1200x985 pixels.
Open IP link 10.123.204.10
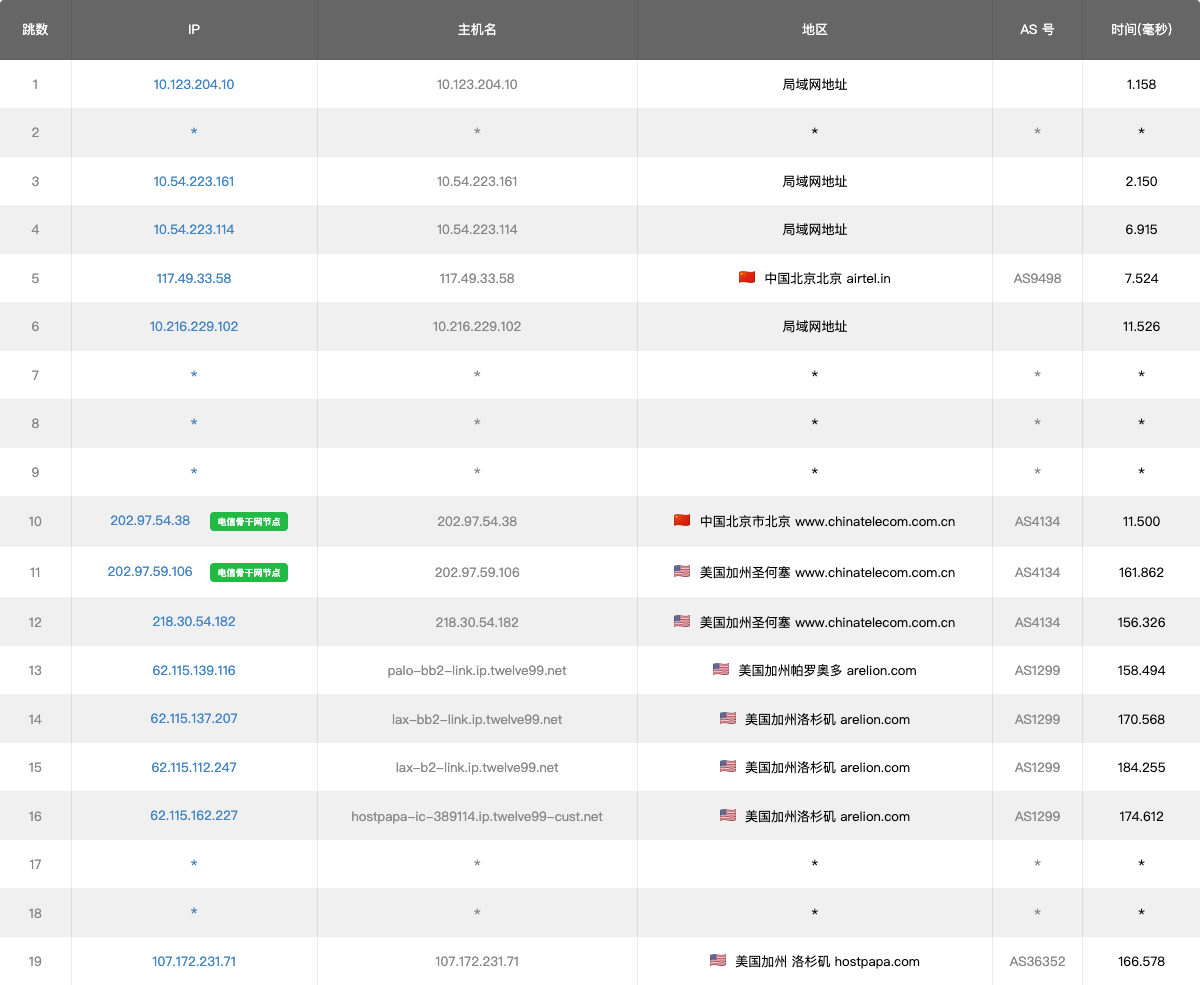point(194,85)
